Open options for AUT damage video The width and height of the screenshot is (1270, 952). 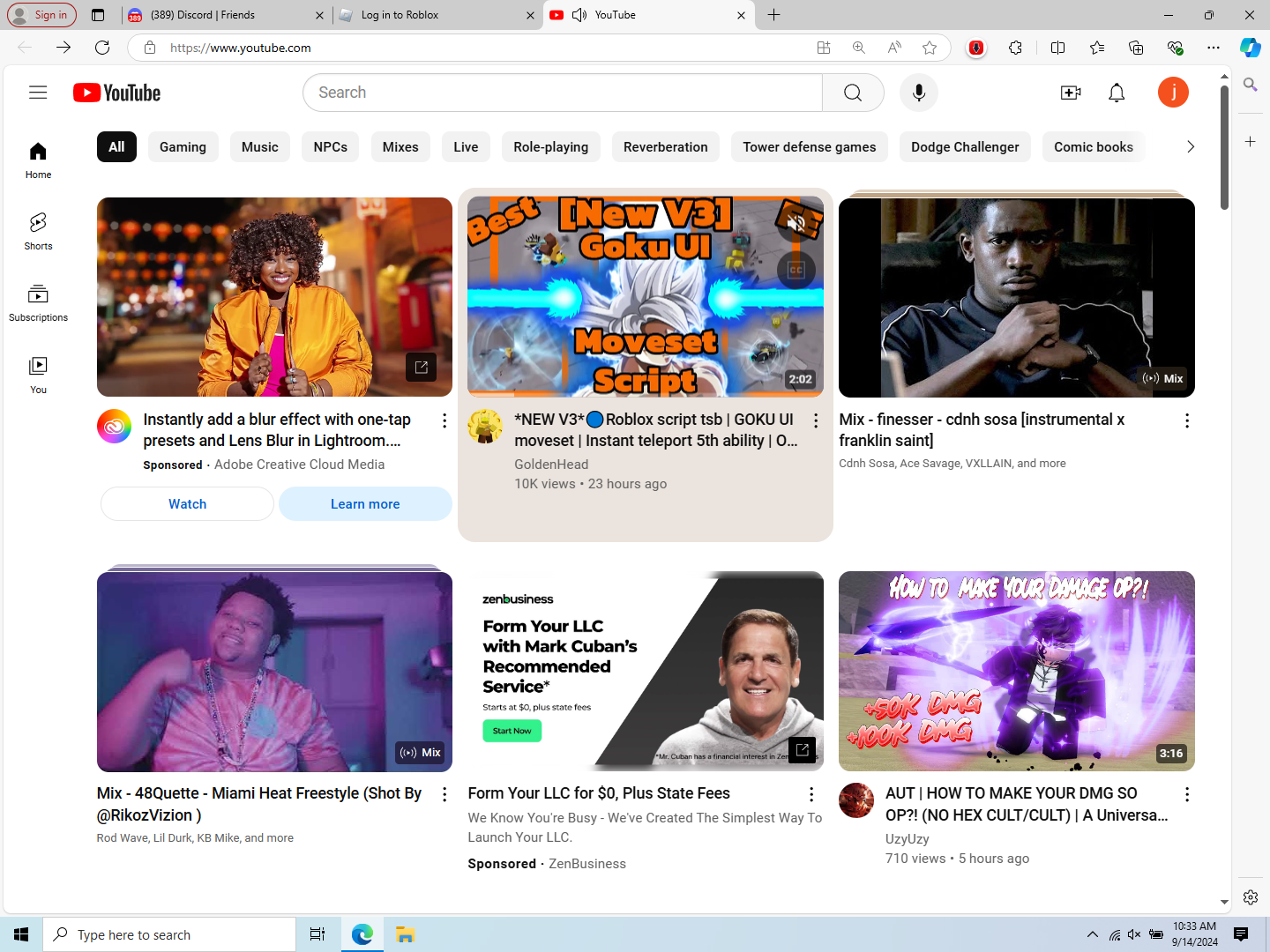coord(1187,794)
